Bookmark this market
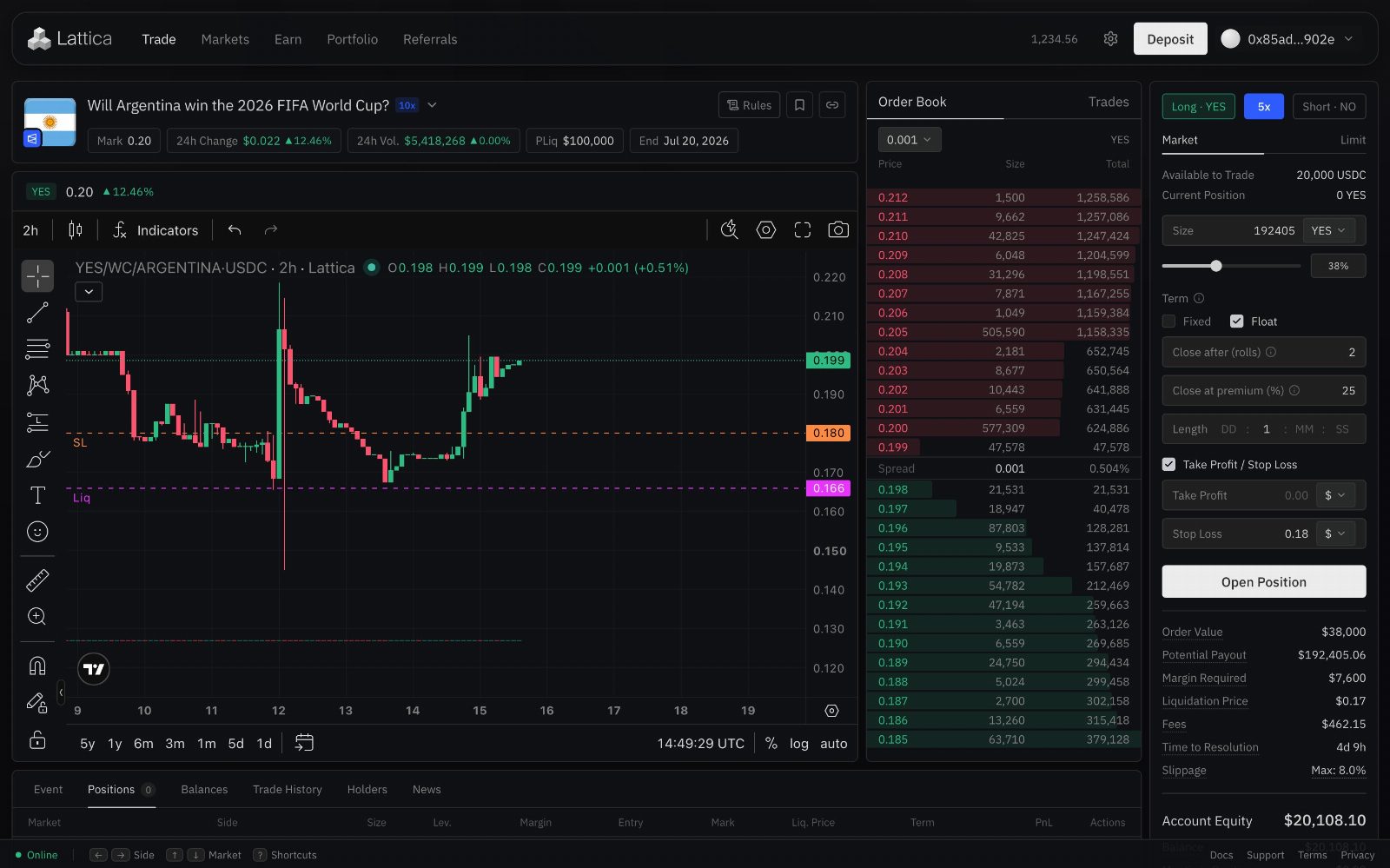The image size is (1390, 868). (800, 105)
